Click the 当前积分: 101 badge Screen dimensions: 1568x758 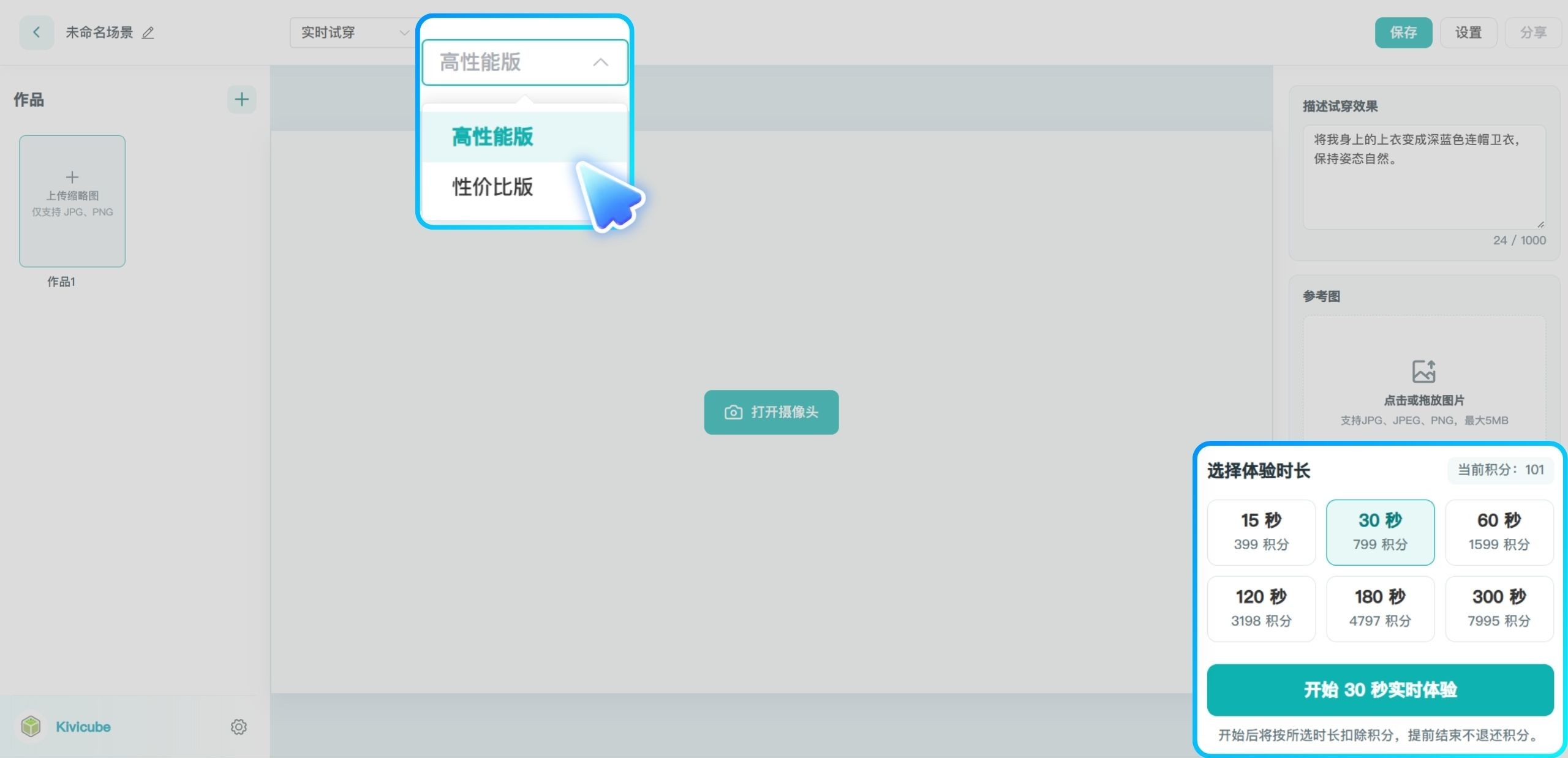click(1501, 470)
